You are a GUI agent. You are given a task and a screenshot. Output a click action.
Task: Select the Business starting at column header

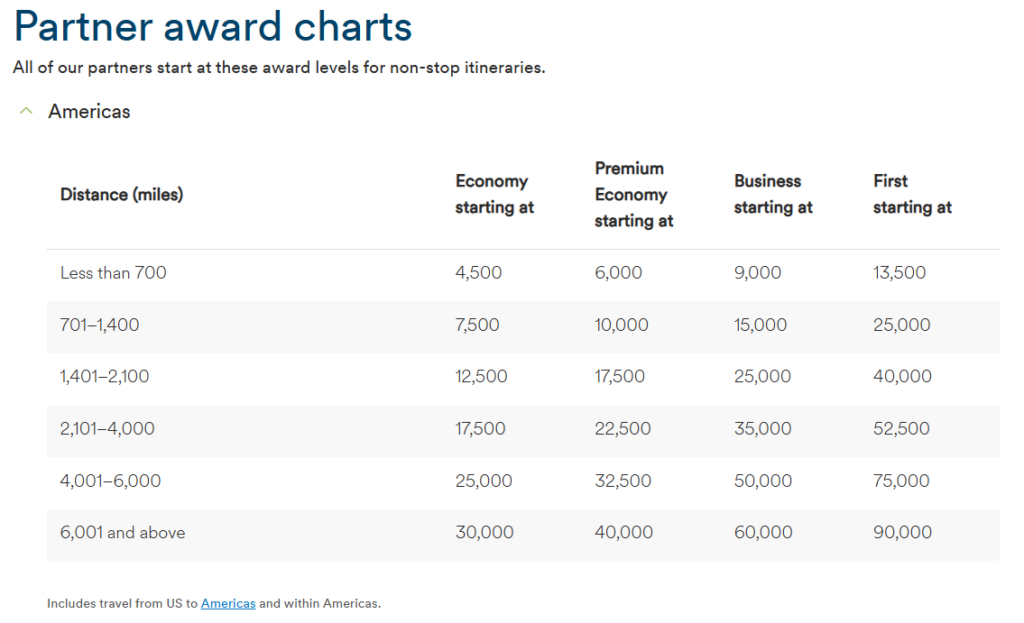pos(772,194)
